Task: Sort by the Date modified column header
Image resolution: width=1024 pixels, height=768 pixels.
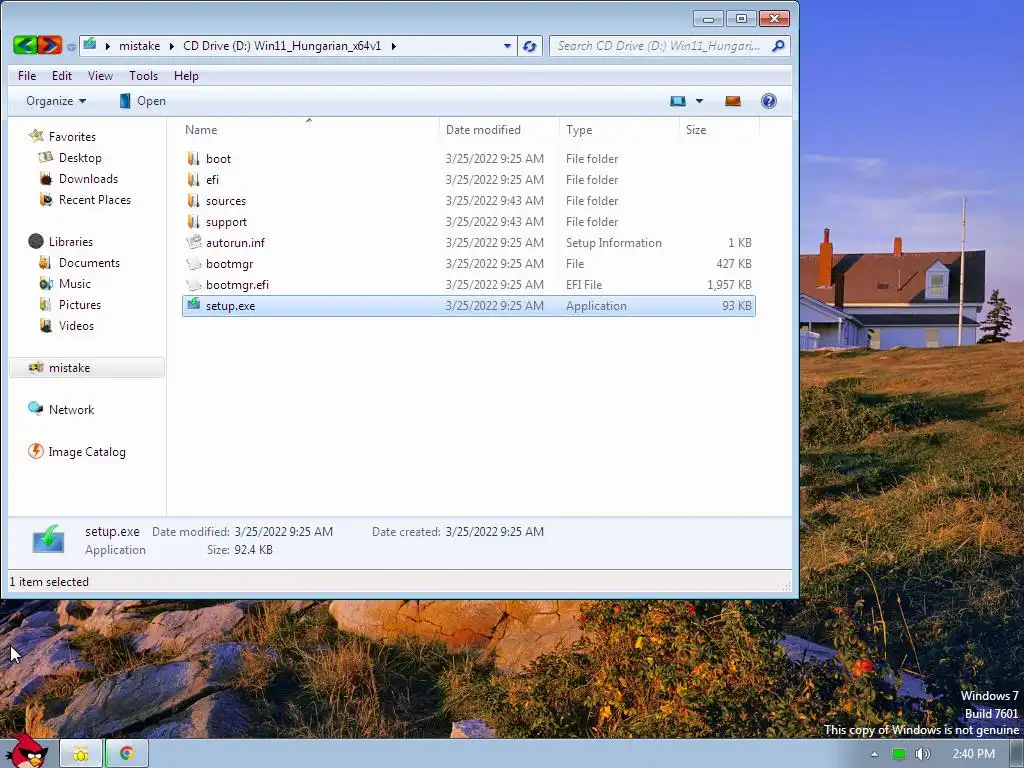Action: point(499,130)
